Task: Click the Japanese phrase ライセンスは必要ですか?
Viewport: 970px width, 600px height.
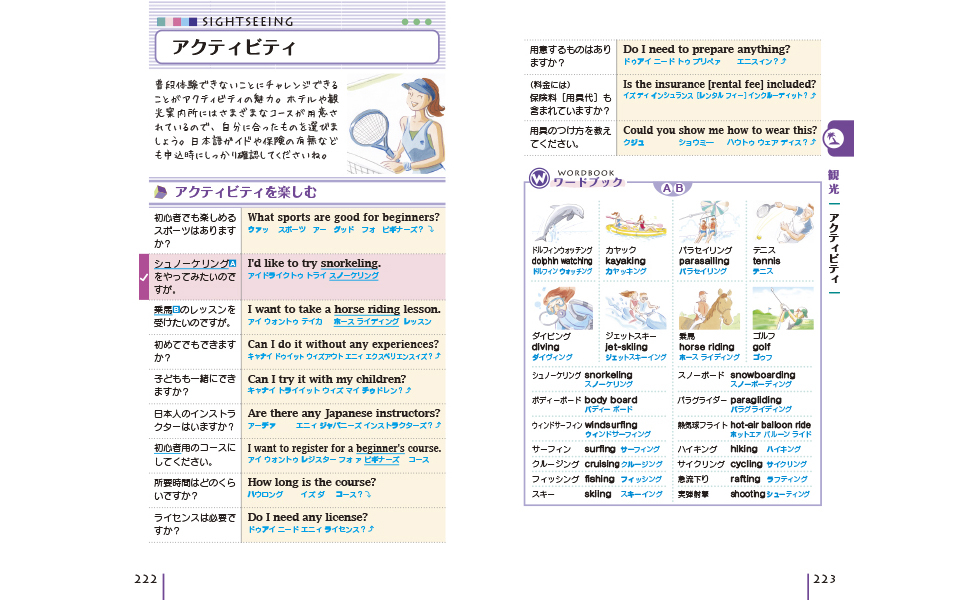Action: [195, 525]
